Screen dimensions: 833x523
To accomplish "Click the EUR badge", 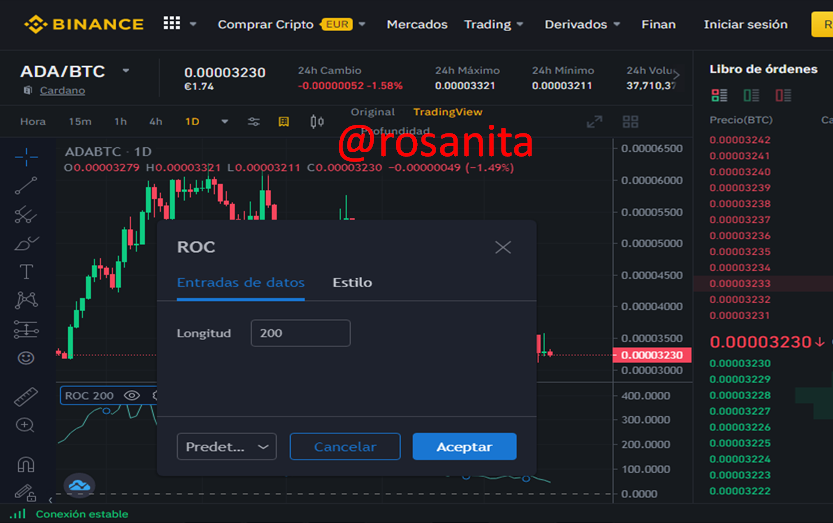I will [x=337, y=24].
